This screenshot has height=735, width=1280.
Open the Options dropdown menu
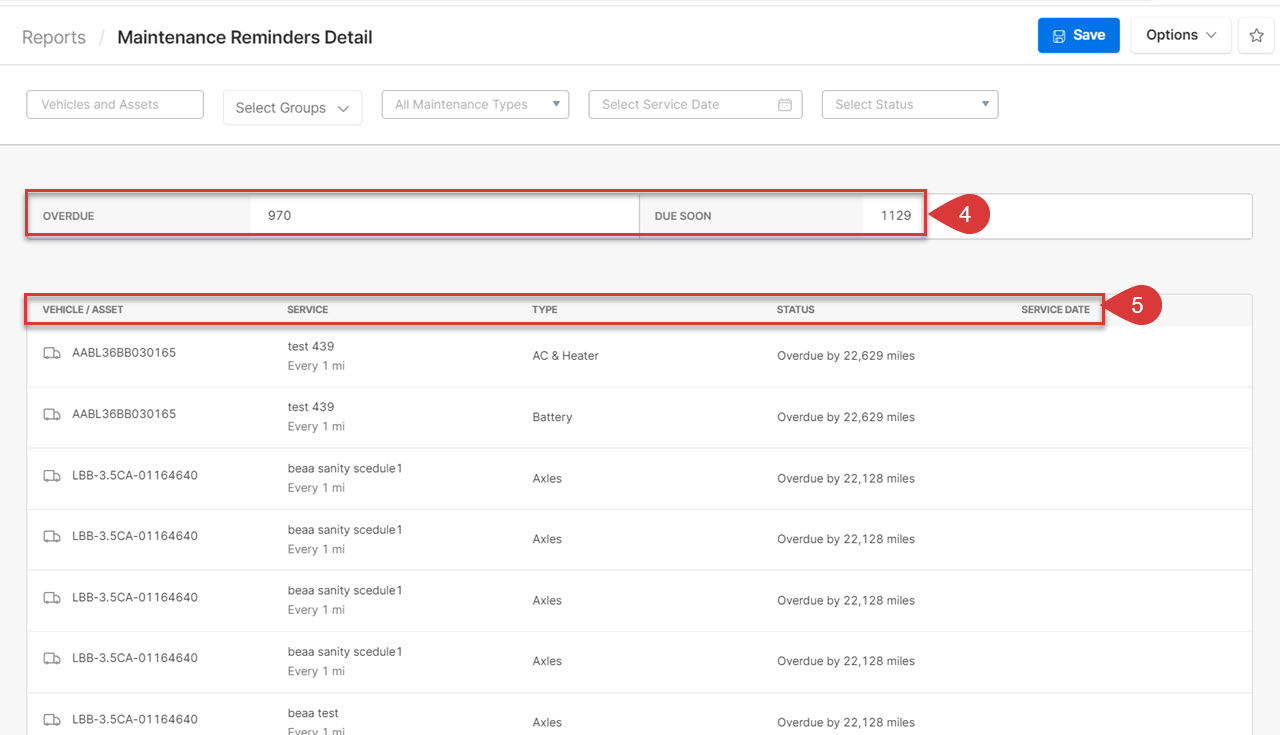point(1180,35)
